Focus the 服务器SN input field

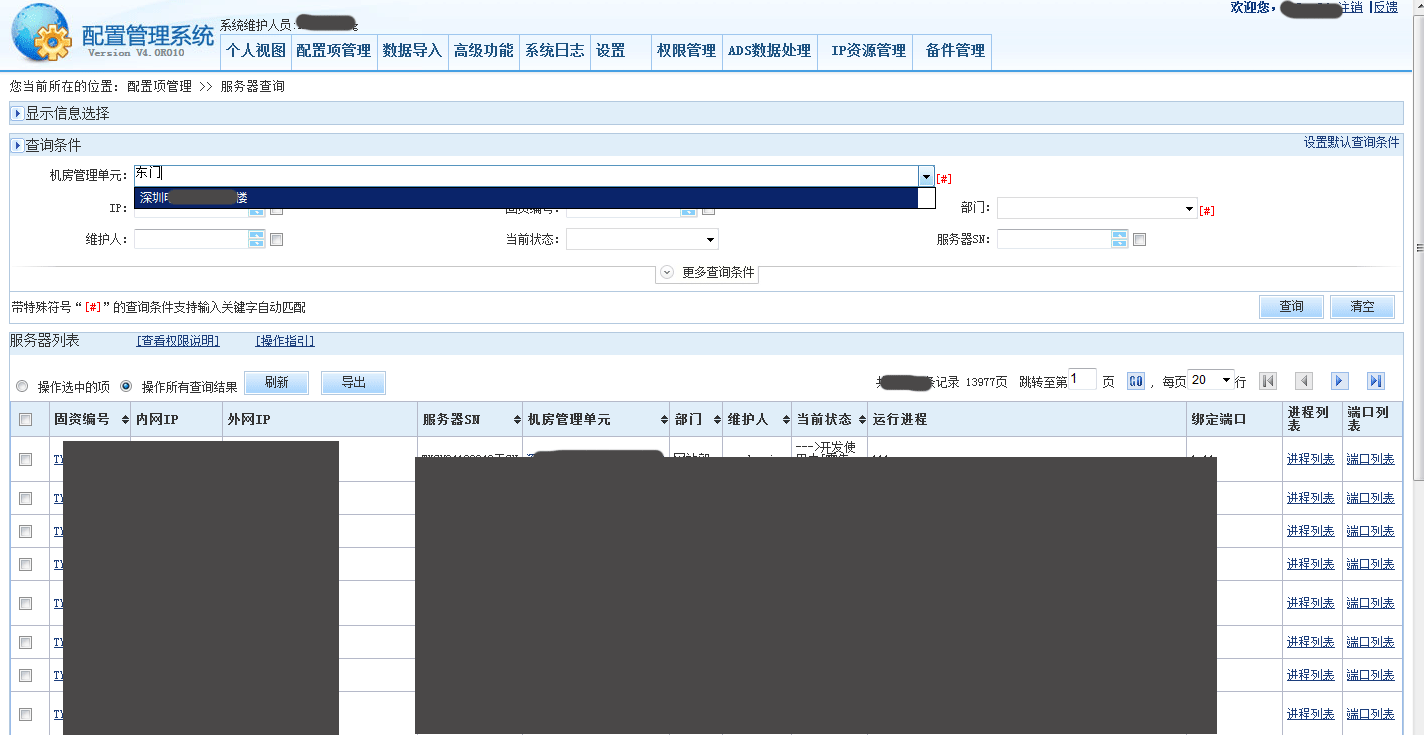click(1054, 239)
